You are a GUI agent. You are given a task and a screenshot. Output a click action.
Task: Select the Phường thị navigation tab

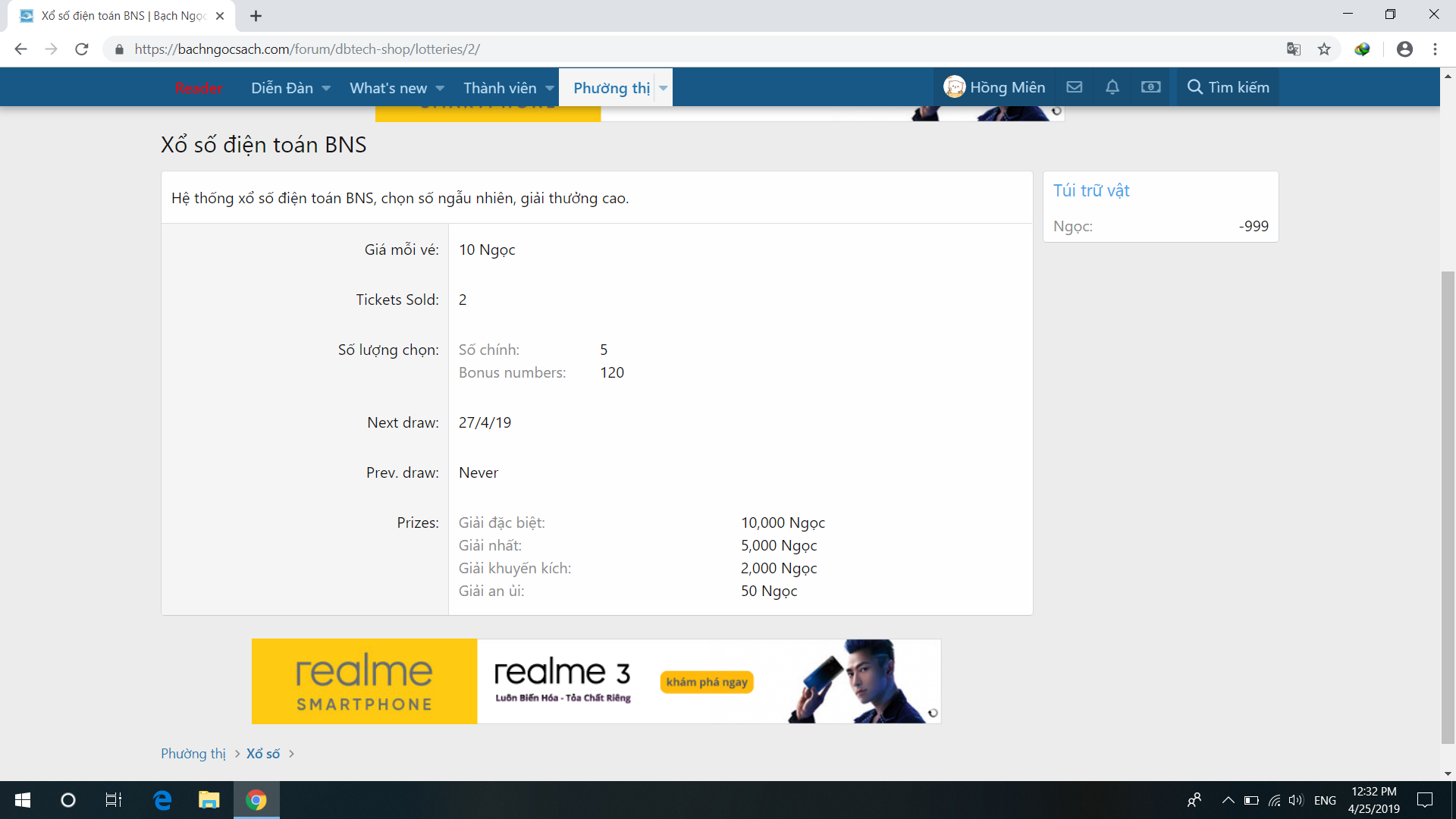coord(611,88)
